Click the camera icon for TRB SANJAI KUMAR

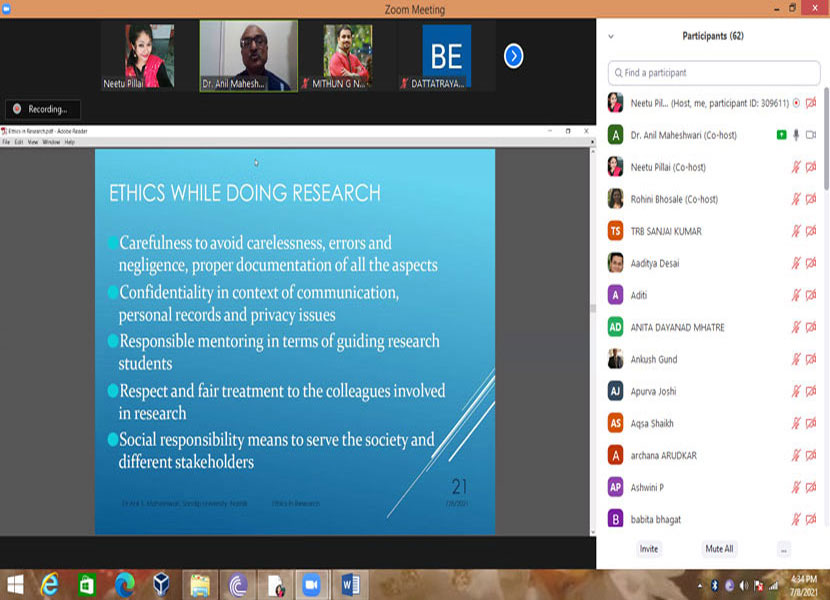(x=811, y=231)
